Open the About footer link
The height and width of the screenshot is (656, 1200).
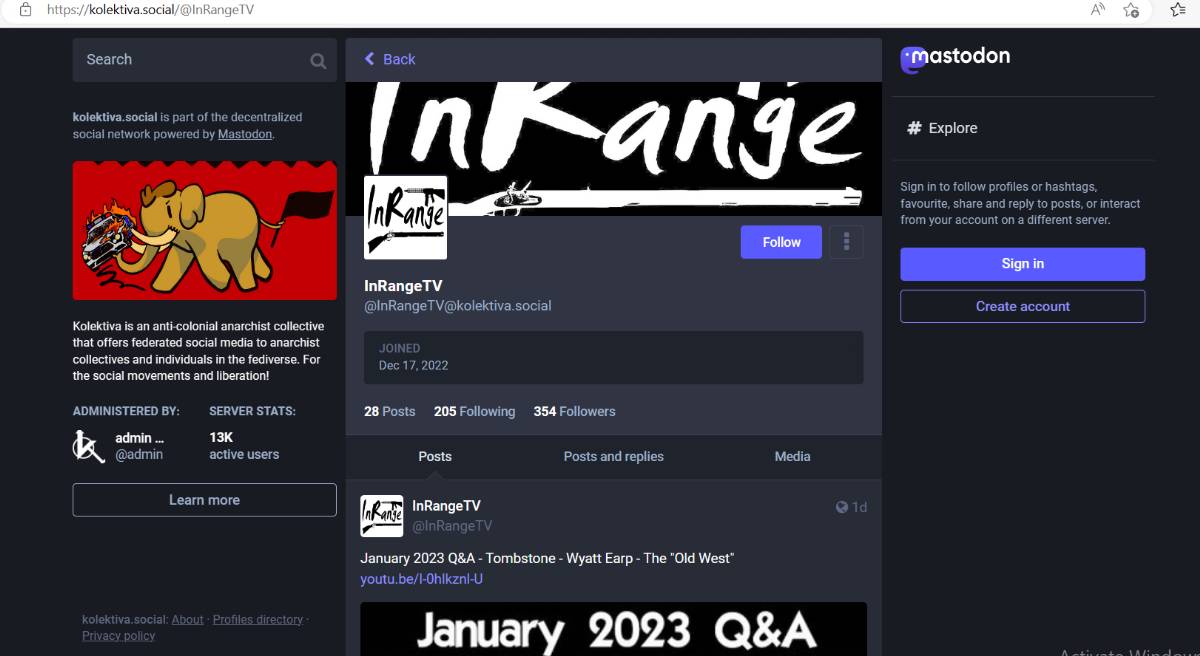click(x=187, y=620)
